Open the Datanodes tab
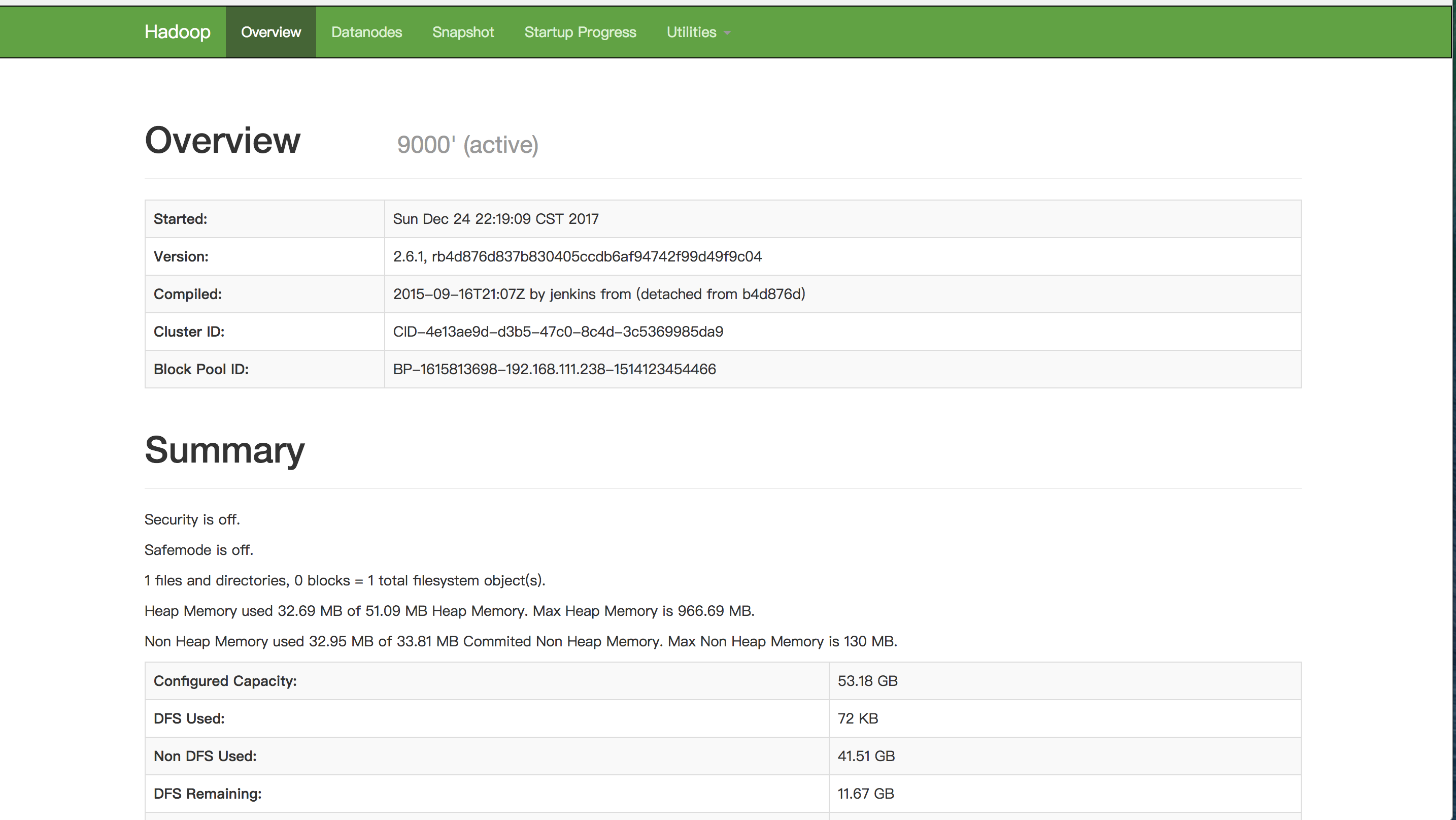1456x820 pixels. [x=366, y=31]
